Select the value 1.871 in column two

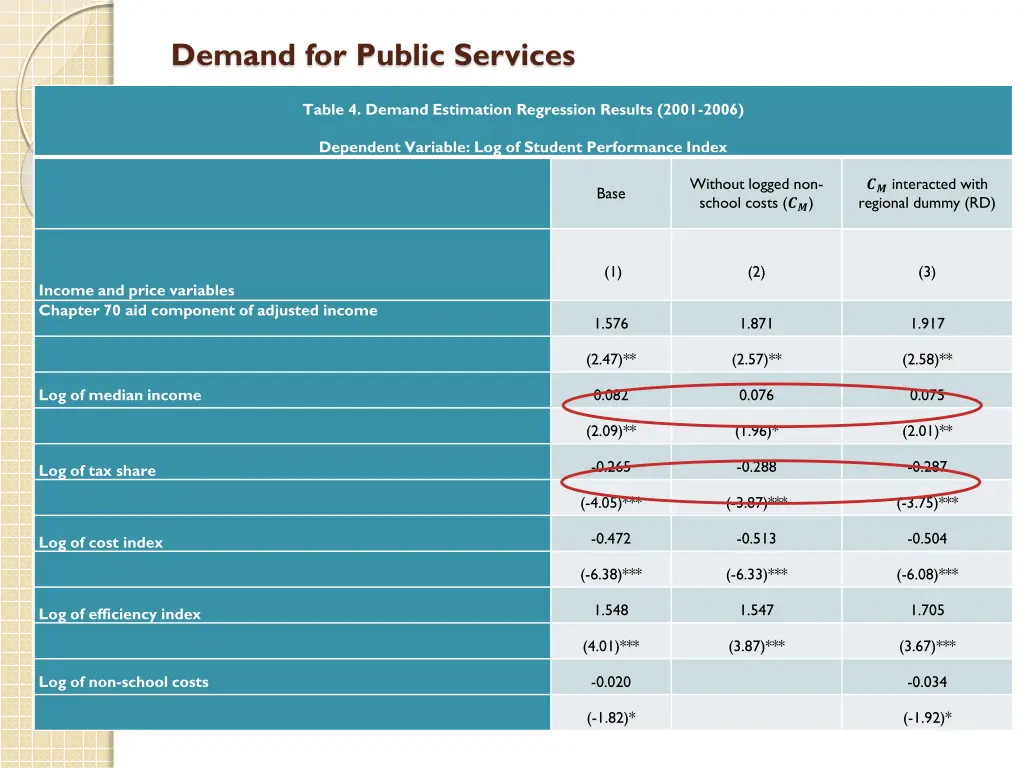pyautogui.click(x=756, y=323)
